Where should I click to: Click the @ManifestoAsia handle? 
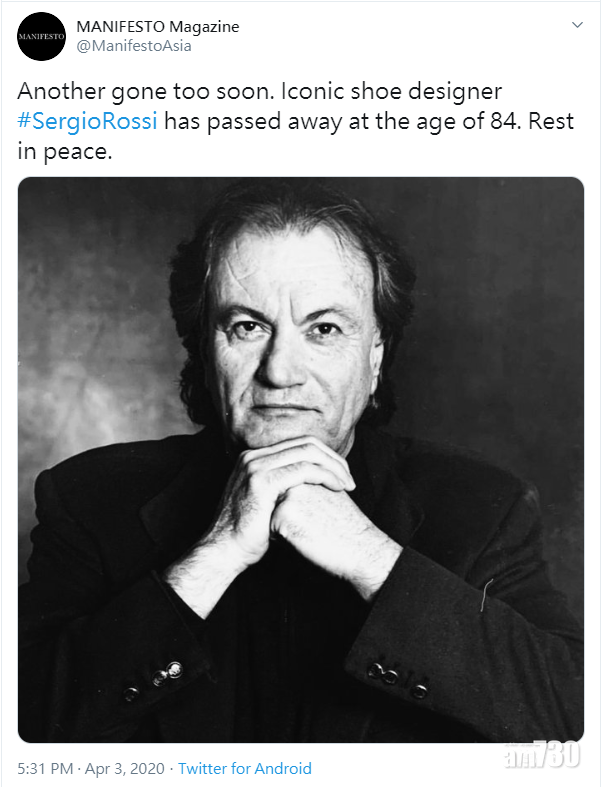(x=133, y=46)
